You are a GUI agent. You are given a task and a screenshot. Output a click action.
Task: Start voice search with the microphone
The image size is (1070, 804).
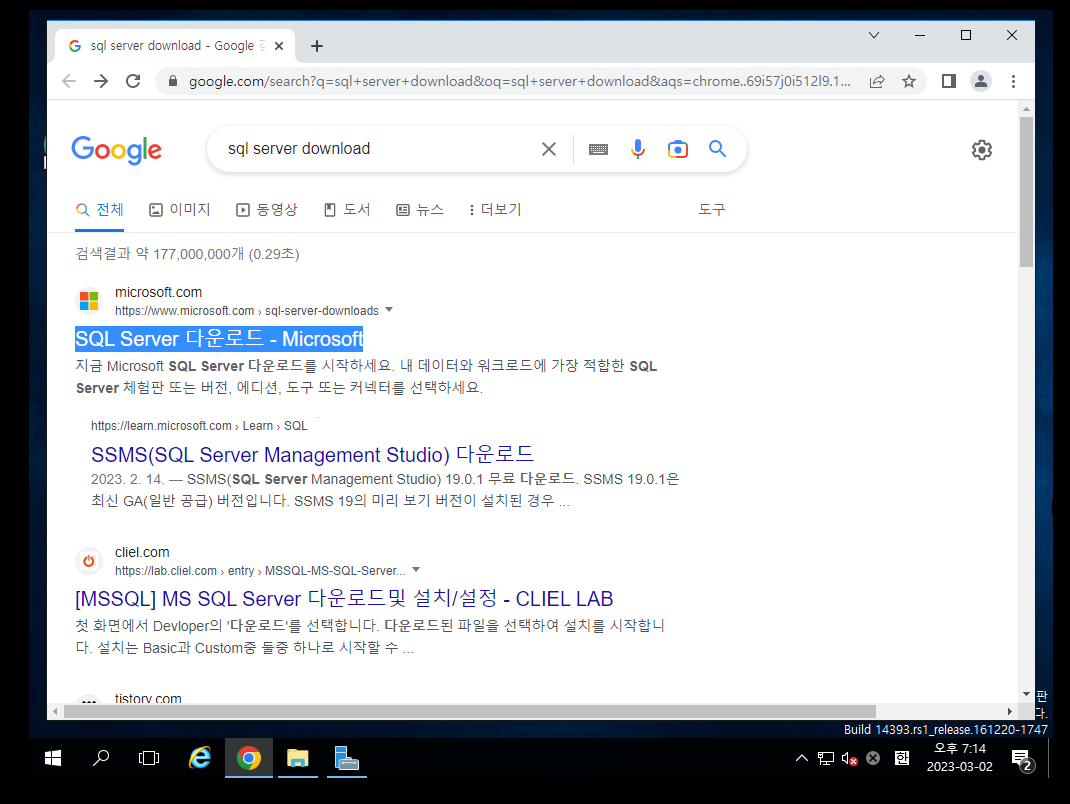pos(637,149)
